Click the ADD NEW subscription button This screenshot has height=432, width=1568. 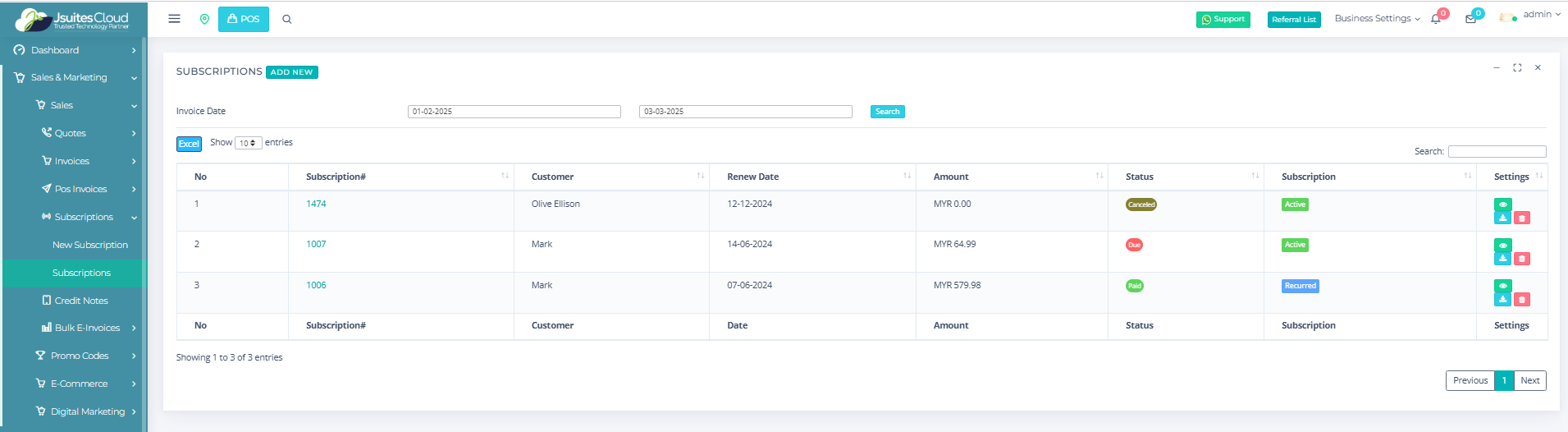(291, 72)
